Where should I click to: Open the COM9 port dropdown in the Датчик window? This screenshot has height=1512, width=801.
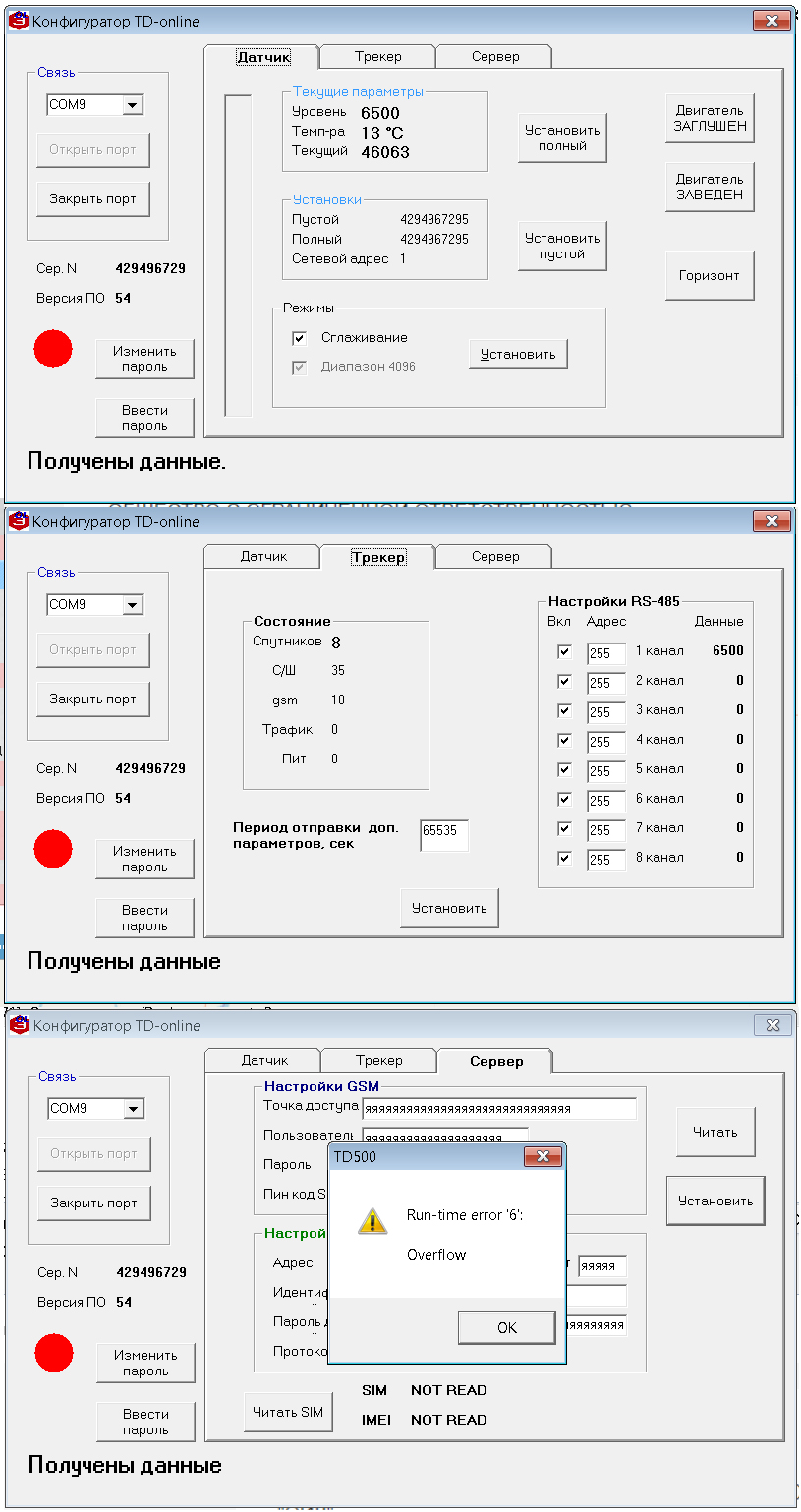coord(134,105)
